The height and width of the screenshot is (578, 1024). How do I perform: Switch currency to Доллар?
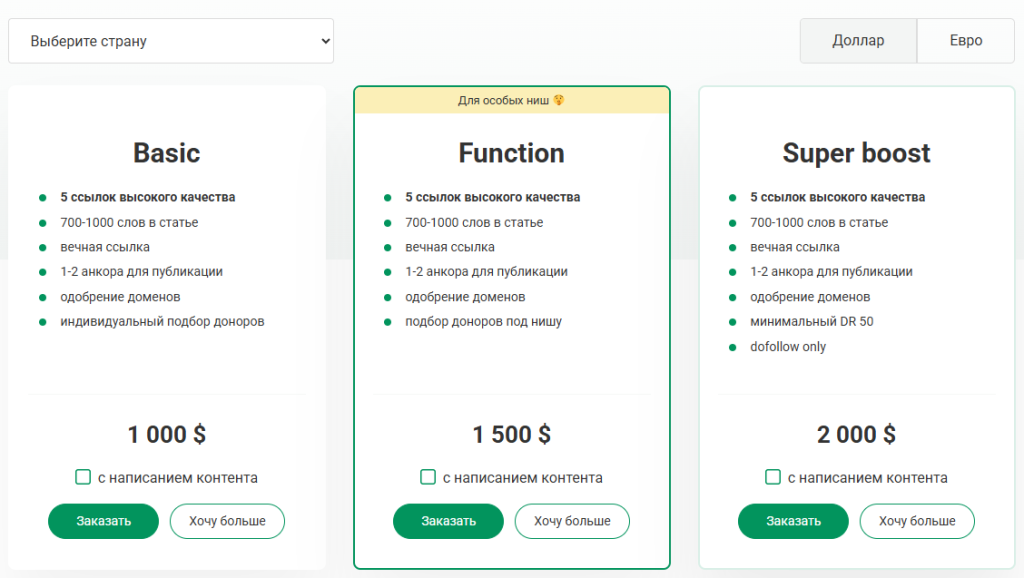pos(858,41)
